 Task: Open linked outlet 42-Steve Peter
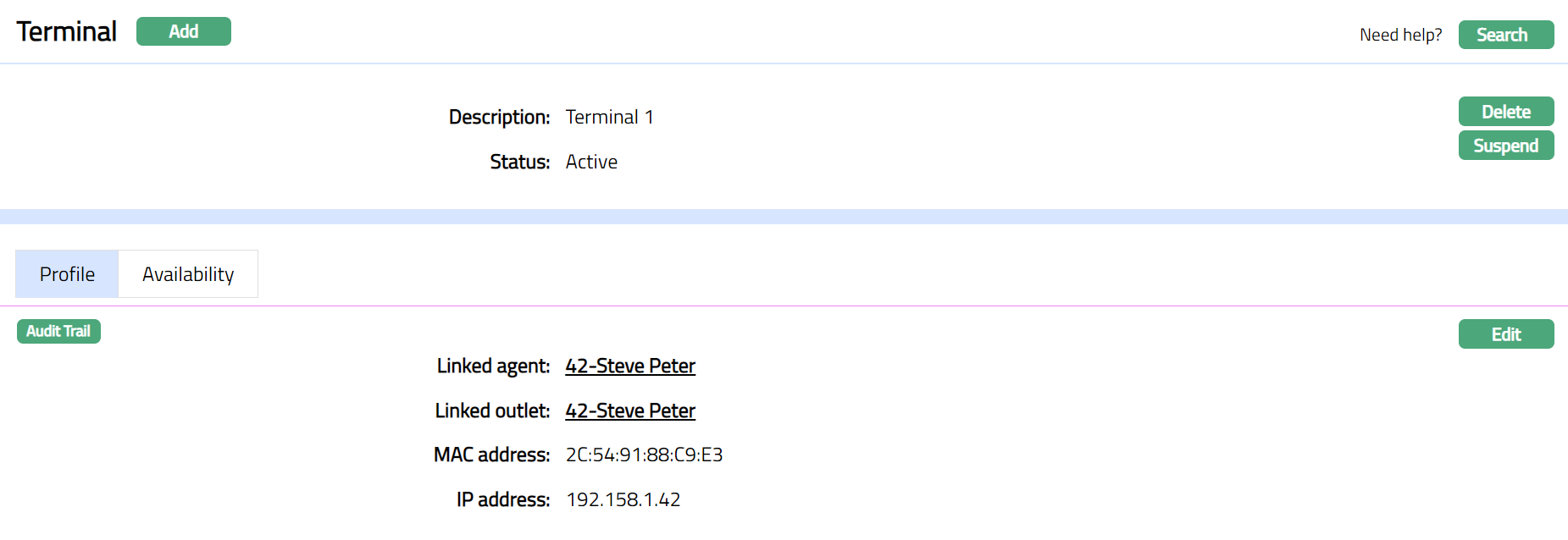point(630,411)
